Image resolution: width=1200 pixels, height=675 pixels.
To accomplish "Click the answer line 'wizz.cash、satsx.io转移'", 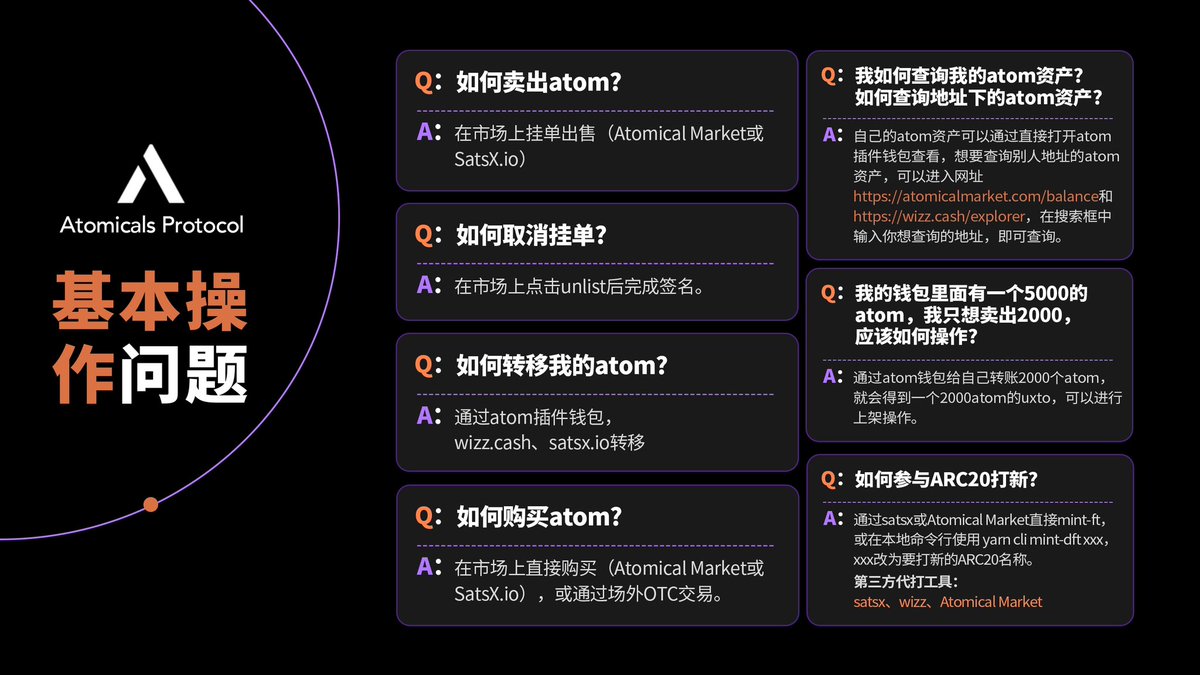I will click(x=549, y=441).
